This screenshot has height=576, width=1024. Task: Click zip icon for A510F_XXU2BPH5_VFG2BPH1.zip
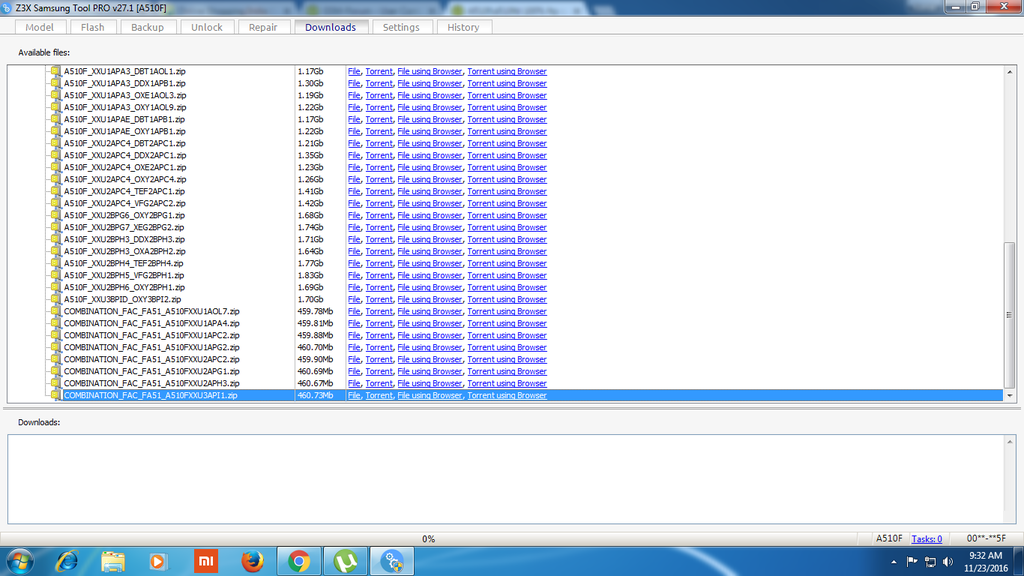[x=56, y=276]
